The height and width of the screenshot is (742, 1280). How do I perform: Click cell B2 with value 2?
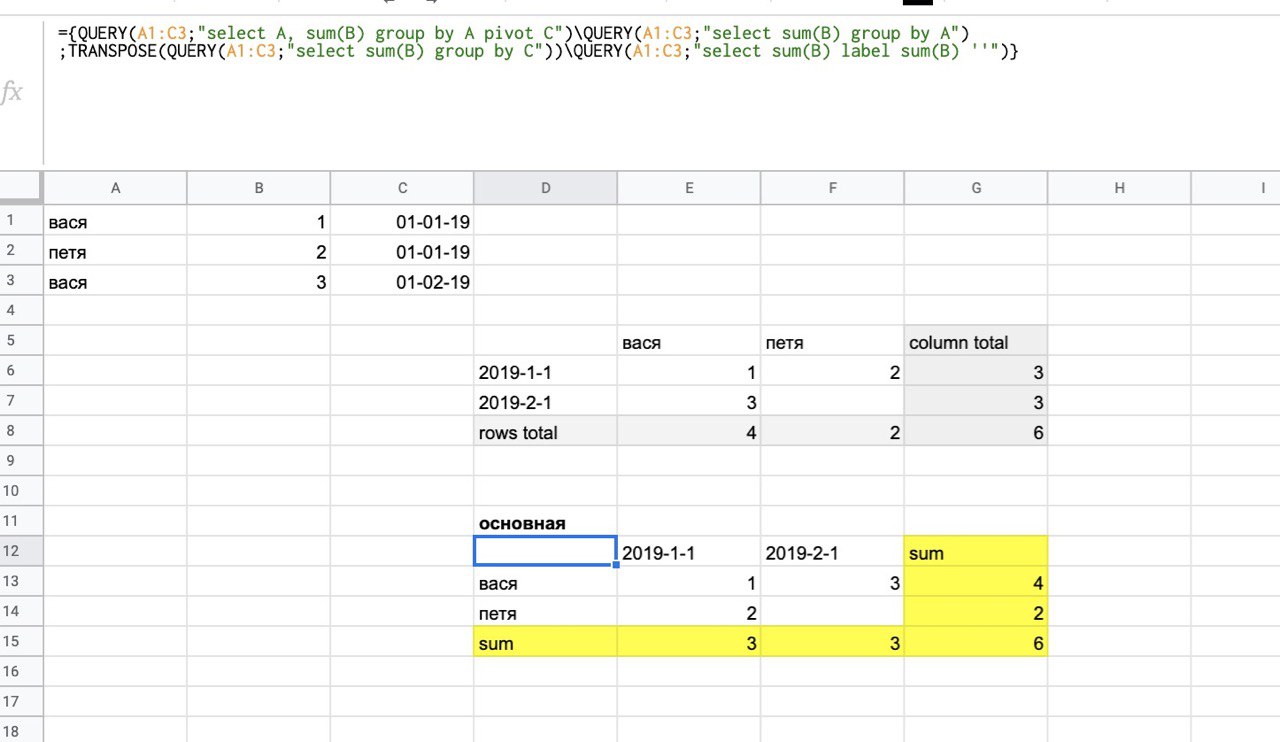pyautogui.click(x=259, y=251)
